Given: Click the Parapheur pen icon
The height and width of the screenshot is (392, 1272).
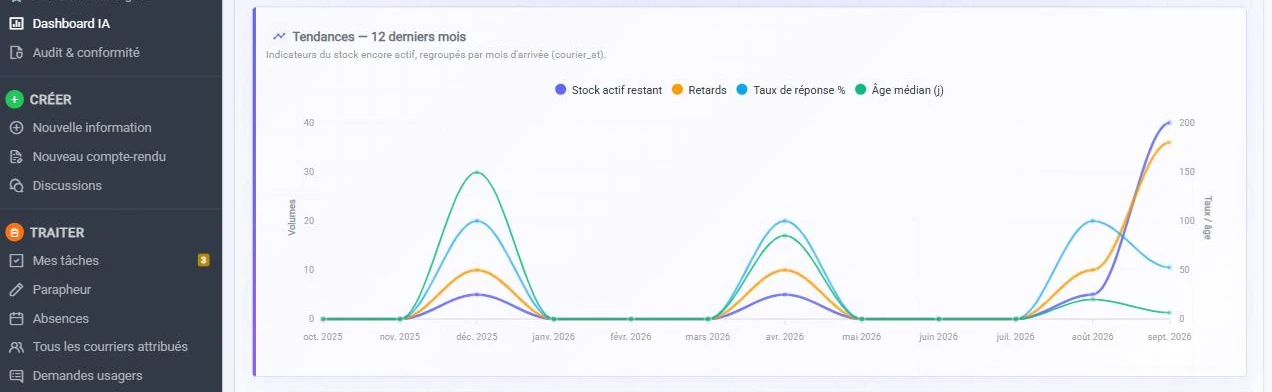Looking at the screenshot, I should pyautogui.click(x=15, y=290).
